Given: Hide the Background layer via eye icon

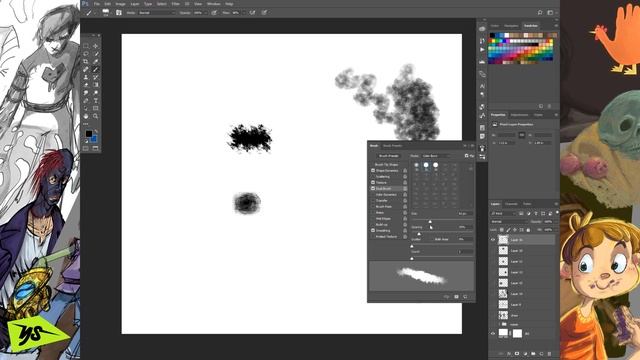Looking at the screenshot, I should [493, 333].
